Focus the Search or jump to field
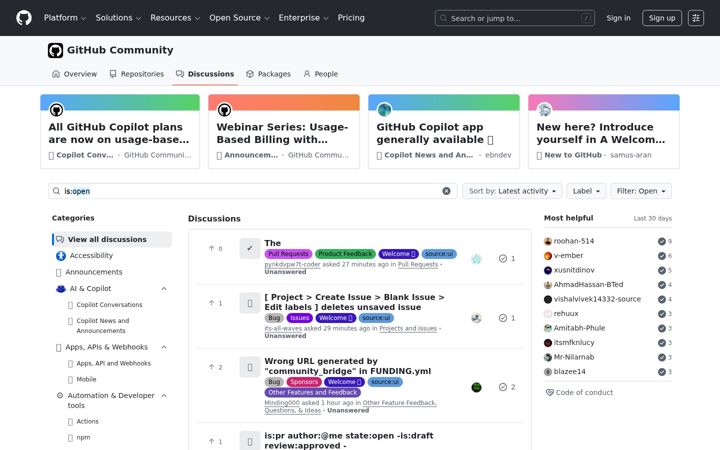Image resolution: width=720 pixels, height=450 pixels. pos(515,18)
